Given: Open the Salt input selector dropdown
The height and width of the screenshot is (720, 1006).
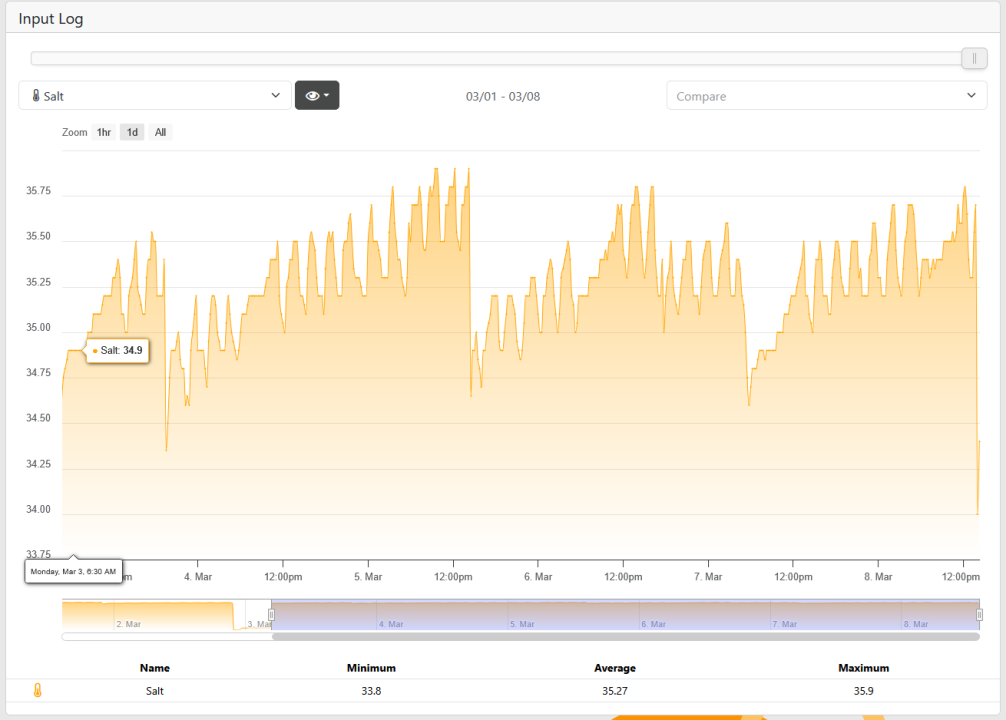Looking at the screenshot, I should (x=155, y=96).
